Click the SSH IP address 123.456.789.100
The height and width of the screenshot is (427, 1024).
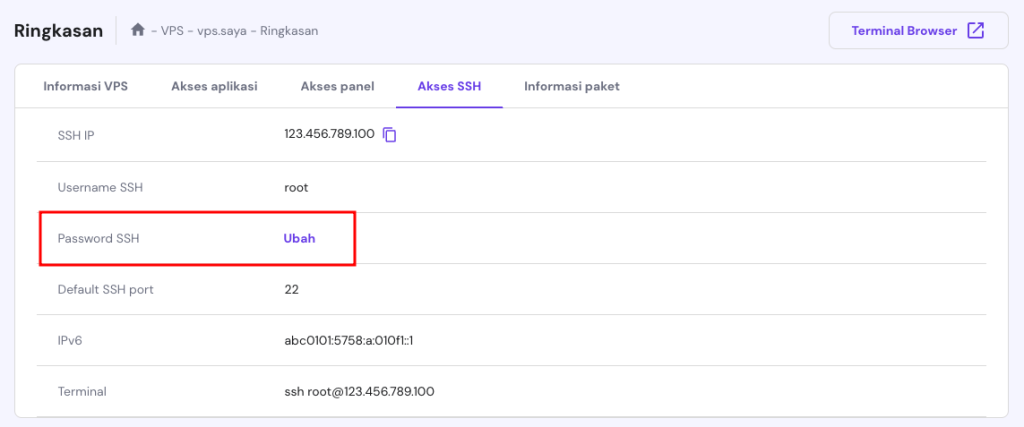[x=329, y=135]
